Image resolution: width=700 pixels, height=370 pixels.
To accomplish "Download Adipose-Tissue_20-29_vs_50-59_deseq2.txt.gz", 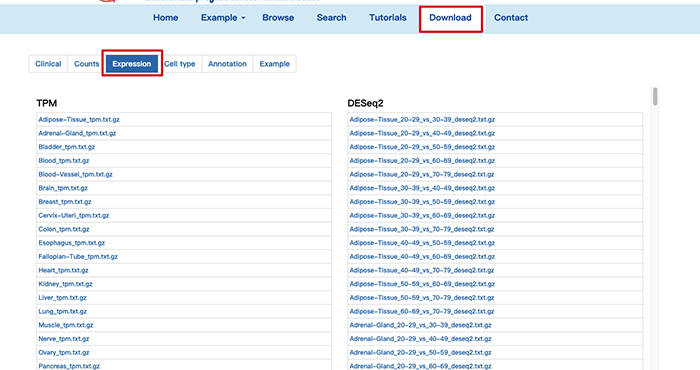I will click(422, 147).
